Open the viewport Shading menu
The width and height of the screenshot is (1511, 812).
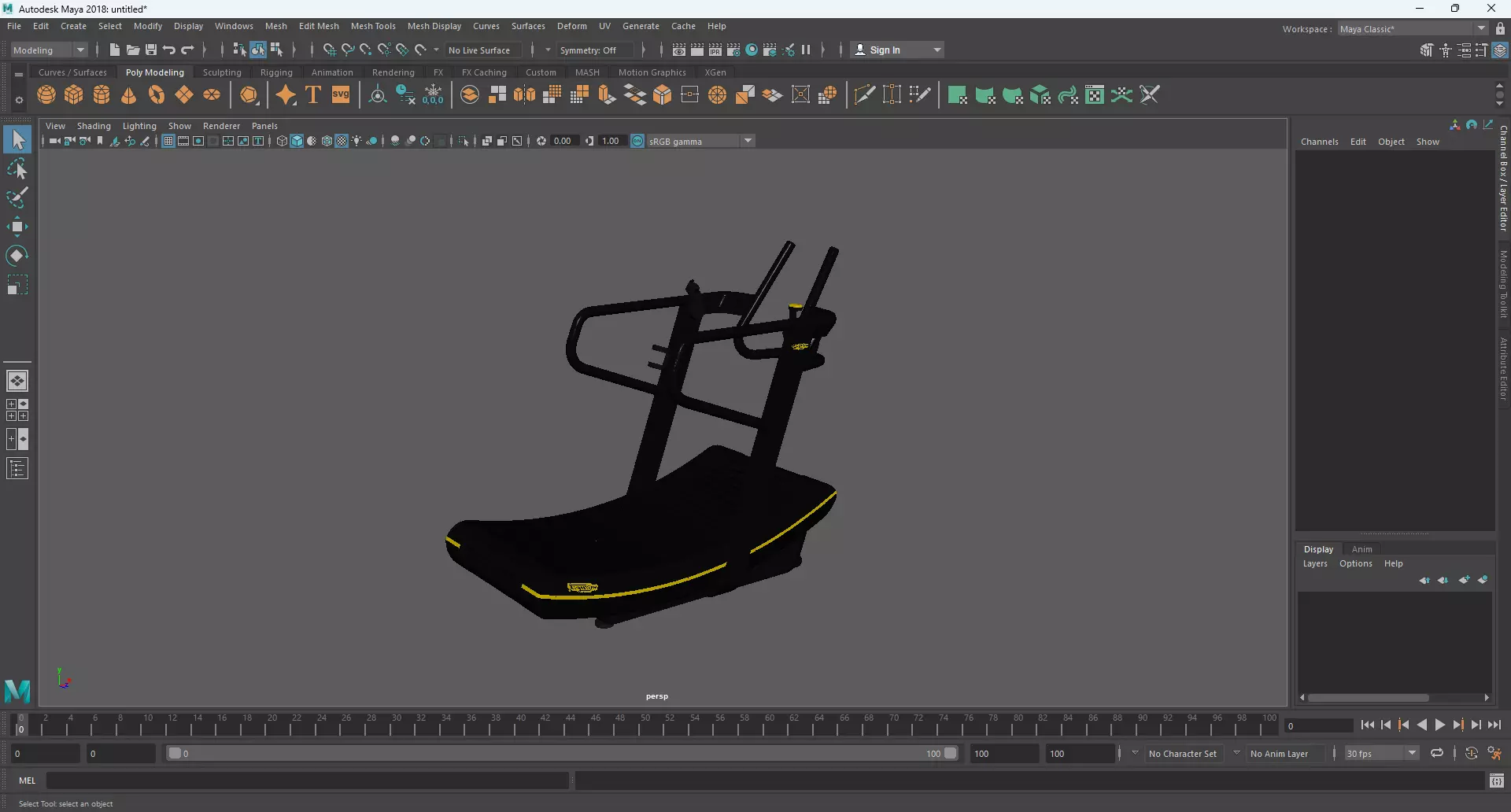94,126
